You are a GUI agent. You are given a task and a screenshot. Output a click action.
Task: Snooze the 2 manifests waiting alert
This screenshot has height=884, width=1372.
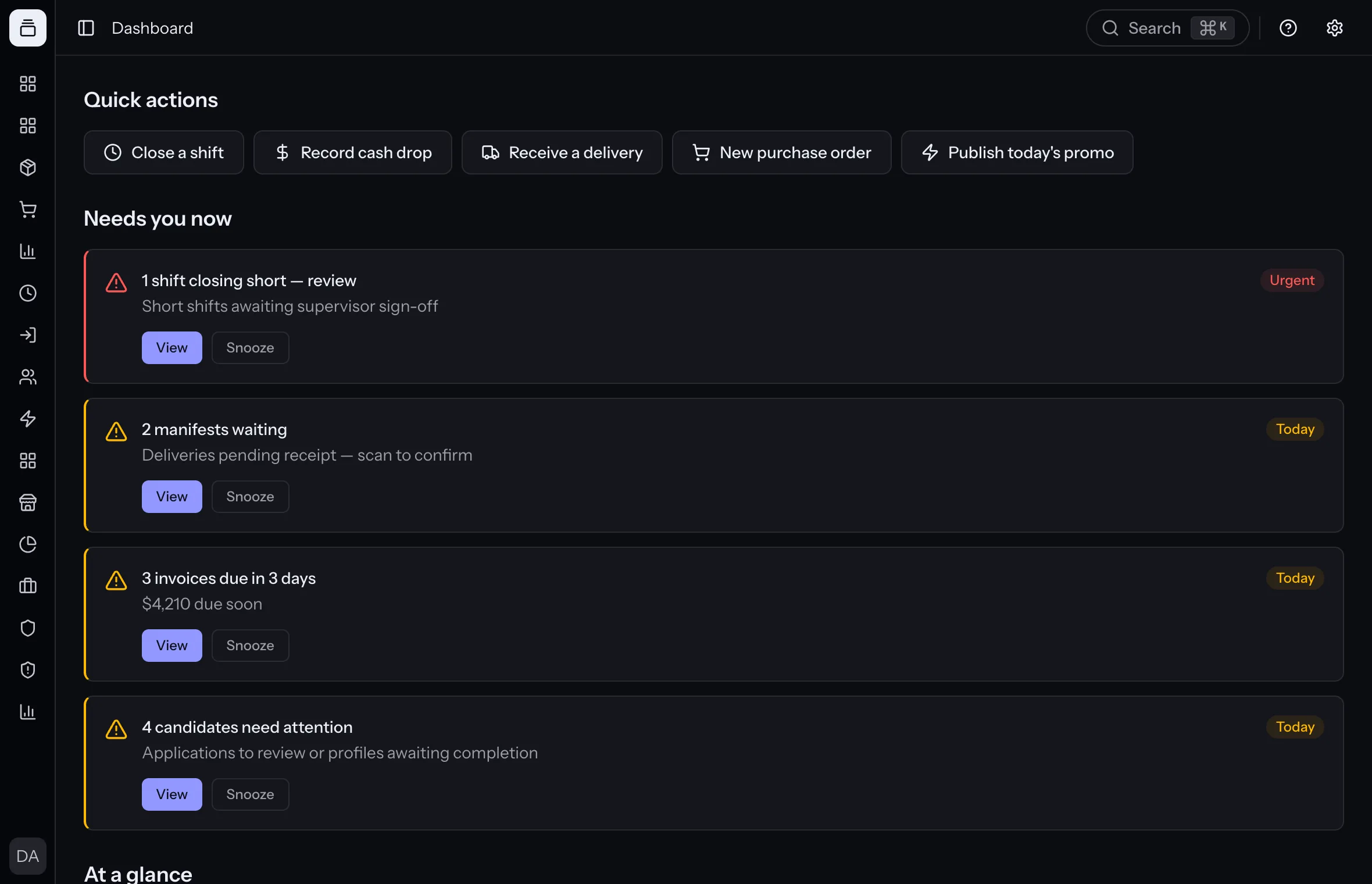click(251, 497)
